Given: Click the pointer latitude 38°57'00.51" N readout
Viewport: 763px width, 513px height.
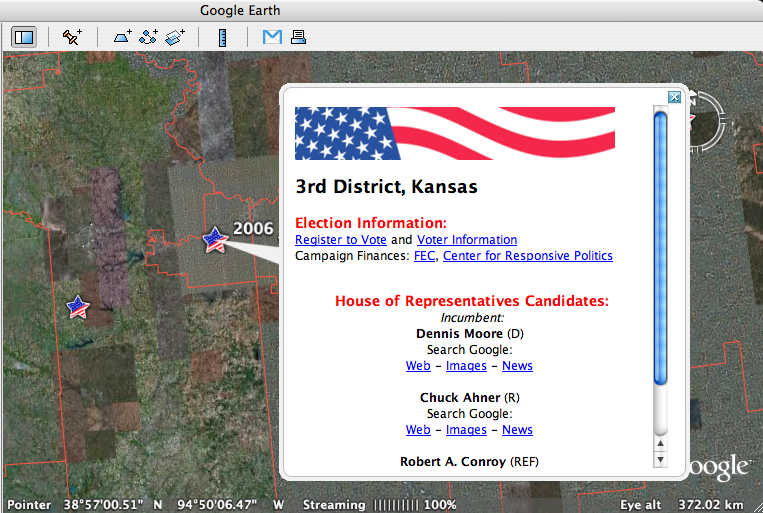Looking at the screenshot, I should 113,505.
